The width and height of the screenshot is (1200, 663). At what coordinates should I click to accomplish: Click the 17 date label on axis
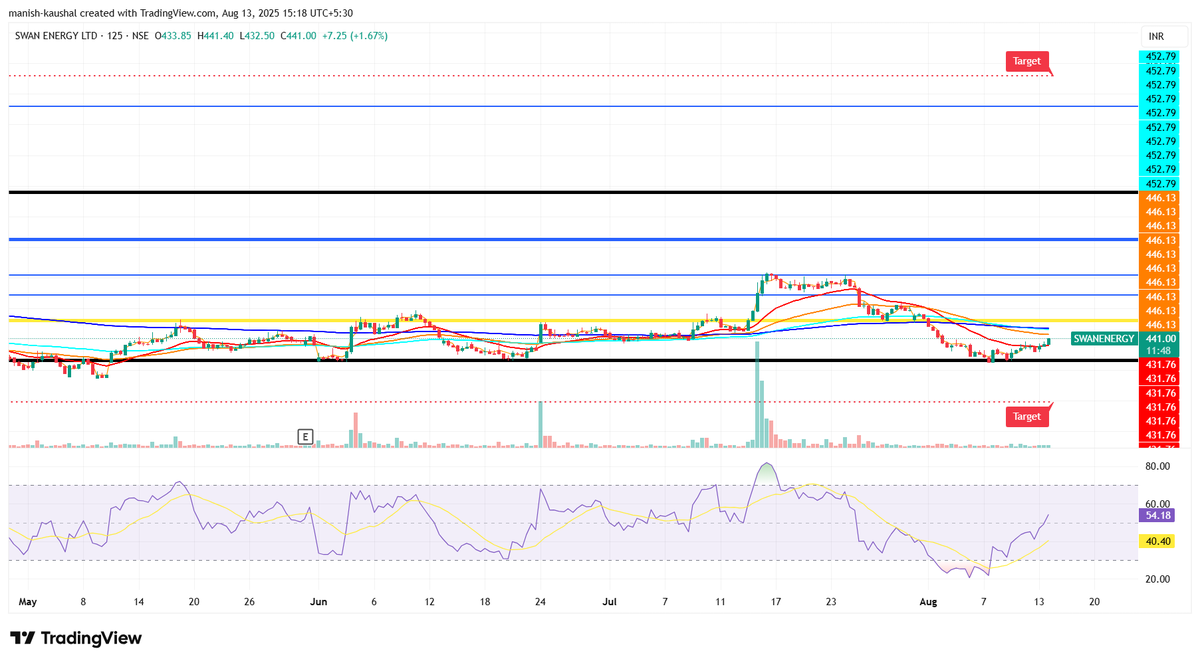pyautogui.click(x=775, y=603)
